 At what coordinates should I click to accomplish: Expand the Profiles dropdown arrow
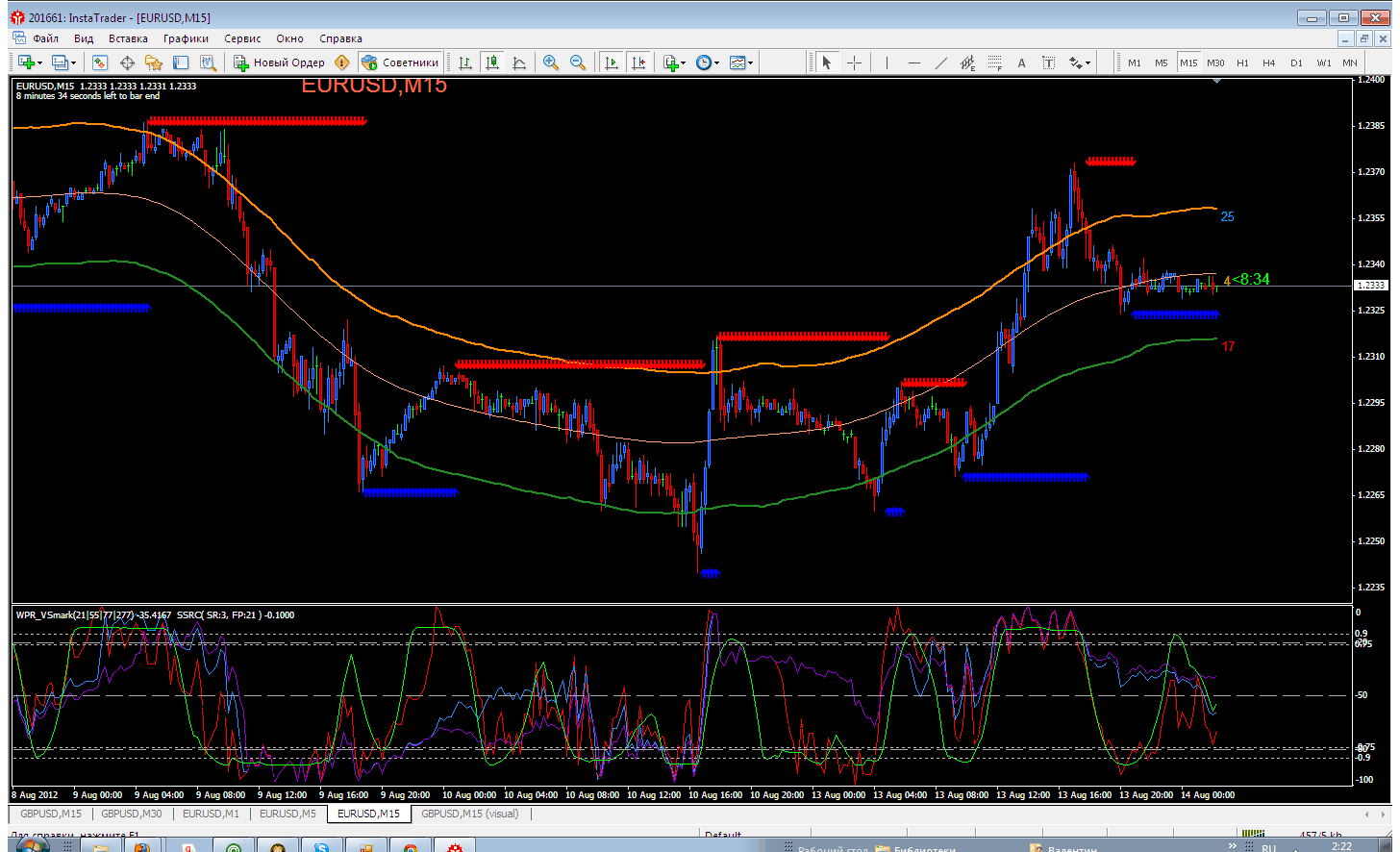(x=73, y=63)
